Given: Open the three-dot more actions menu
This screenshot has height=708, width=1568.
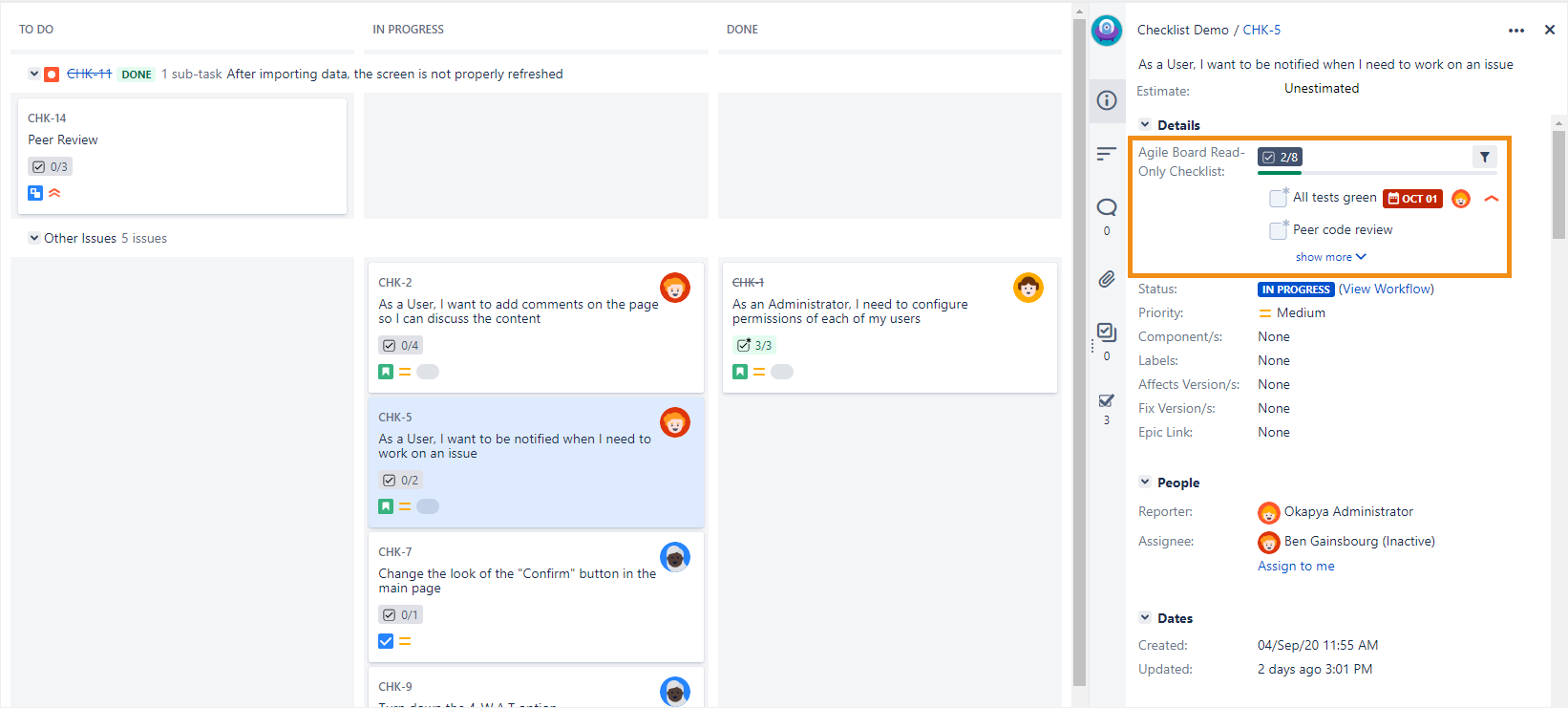Looking at the screenshot, I should 1515,31.
